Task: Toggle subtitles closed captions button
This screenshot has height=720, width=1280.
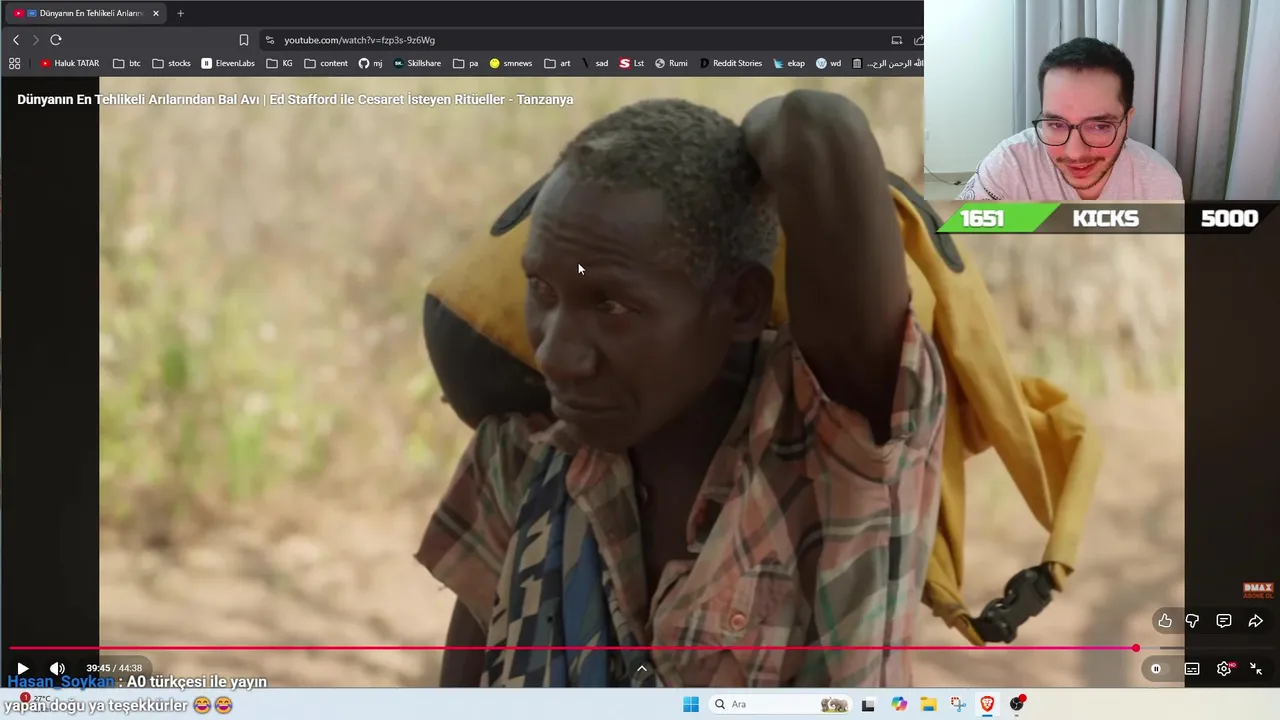Action: (1192, 669)
